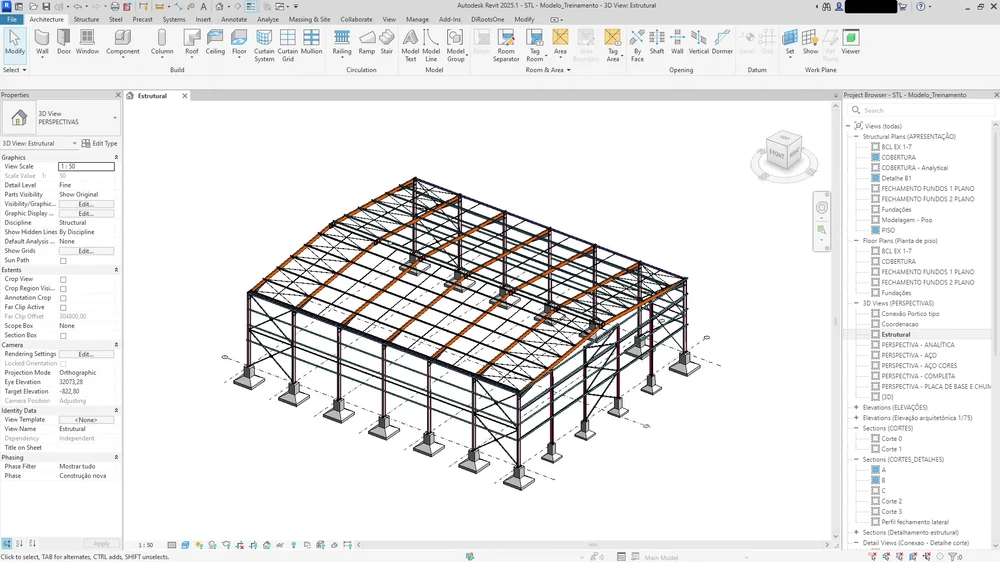The image size is (1000, 562).
Task: Select the Door tool
Action: (64, 42)
